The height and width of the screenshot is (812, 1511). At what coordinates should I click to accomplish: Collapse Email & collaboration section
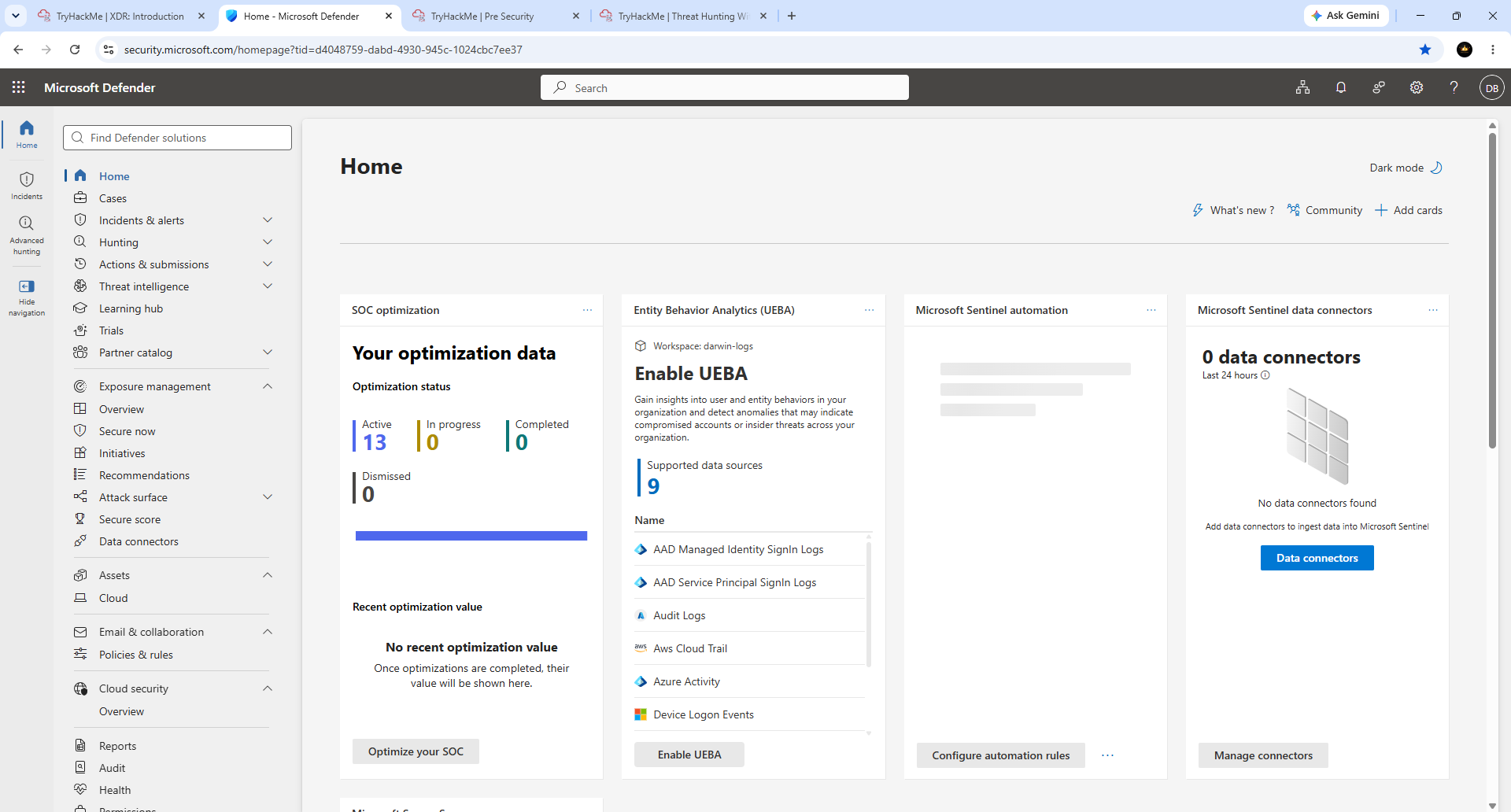point(268,632)
